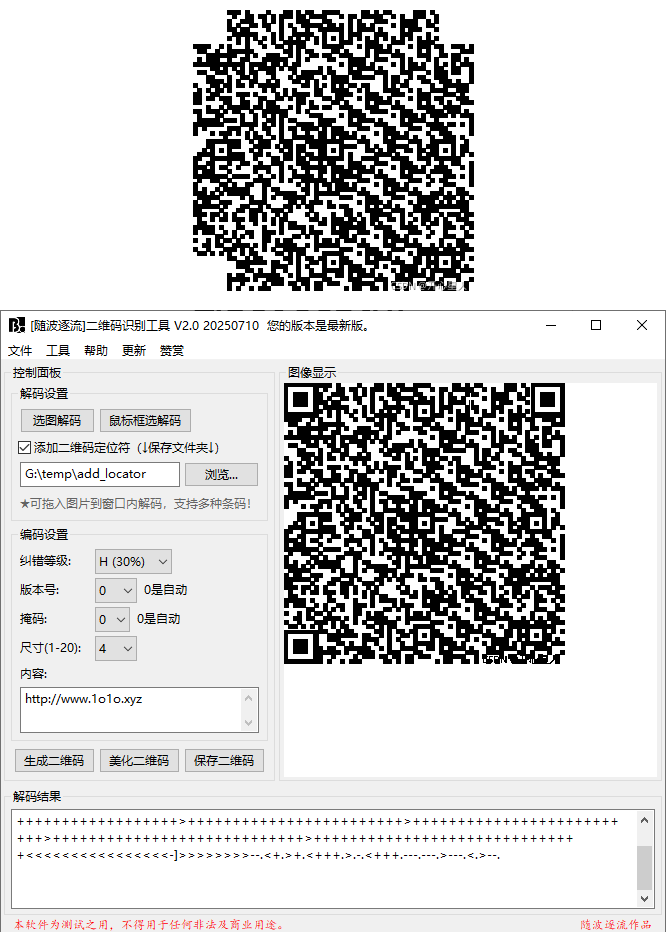
Task: Click up arrow of 内容 box scrollbar
Action: coord(249,698)
